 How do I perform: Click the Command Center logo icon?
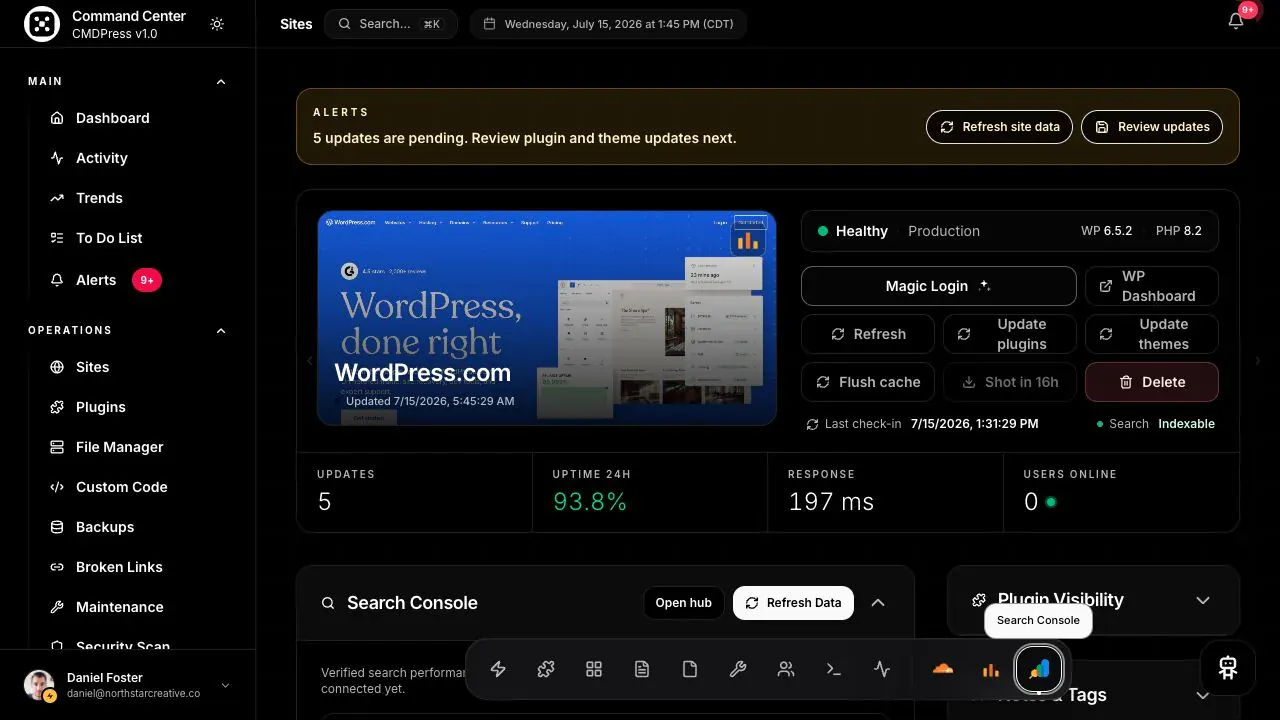[41, 24]
